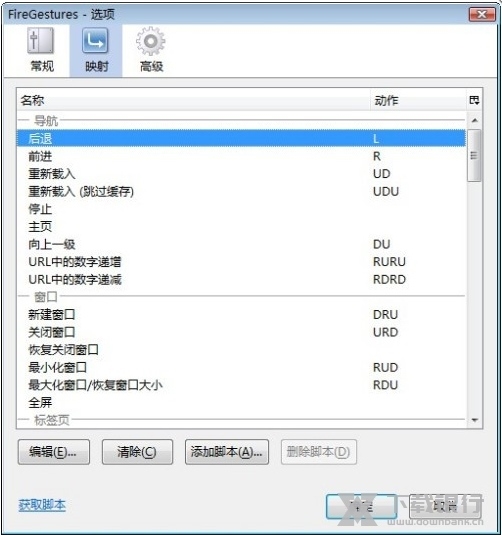This screenshot has height=535, width=502.
Task: Click the 动作 column header
Action: tap(418, 100)
